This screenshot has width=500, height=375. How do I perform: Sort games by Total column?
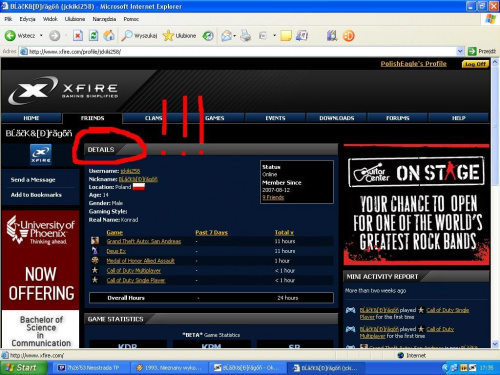[284, 232]
